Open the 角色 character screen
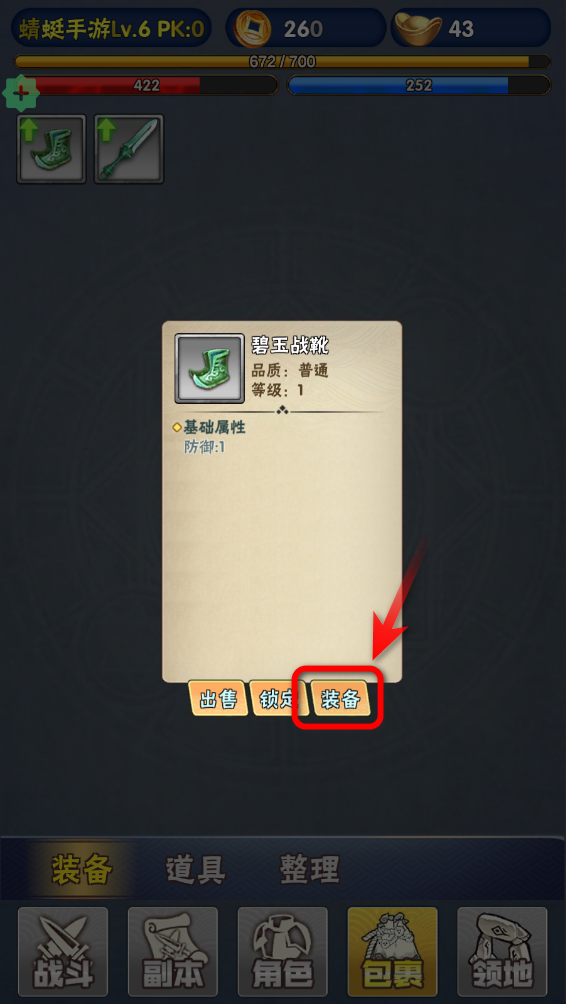Viewport: 566px width, 1004px height. 282,950
